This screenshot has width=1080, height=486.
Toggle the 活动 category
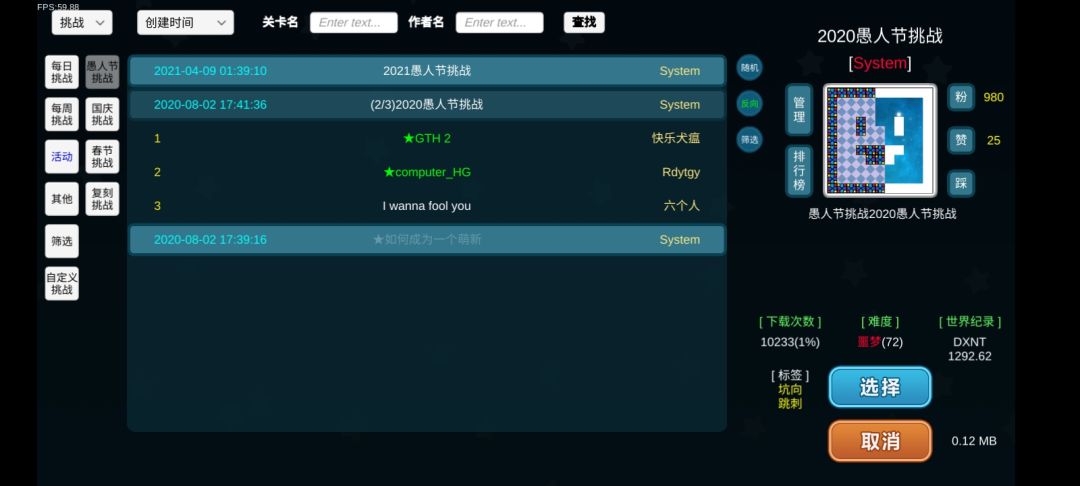[x=62, y=157]
